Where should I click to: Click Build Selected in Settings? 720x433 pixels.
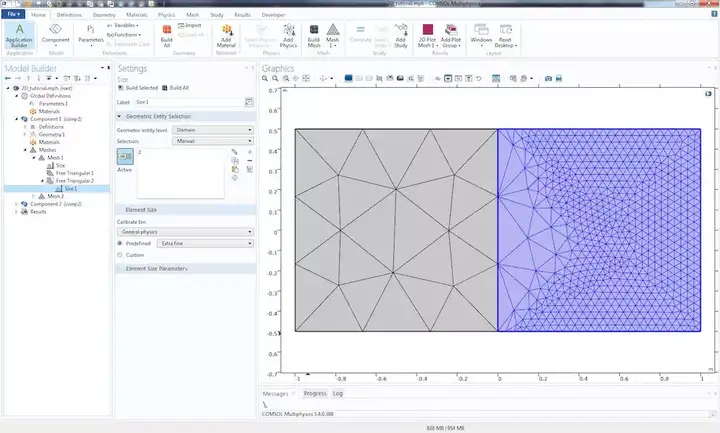pyautogui.click(x=138, y=88)
